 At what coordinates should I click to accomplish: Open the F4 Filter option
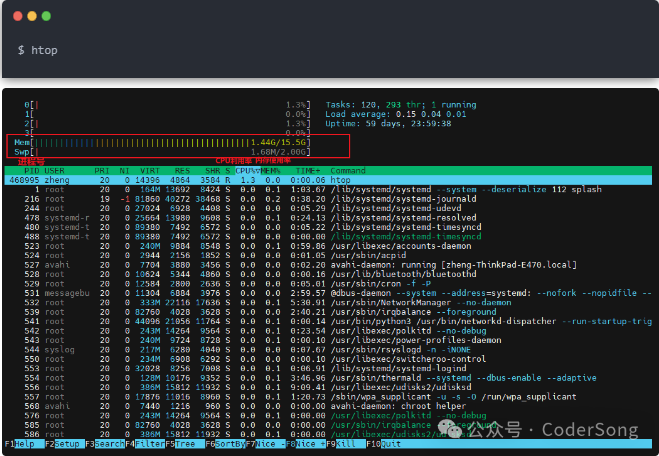pos(145,444)
